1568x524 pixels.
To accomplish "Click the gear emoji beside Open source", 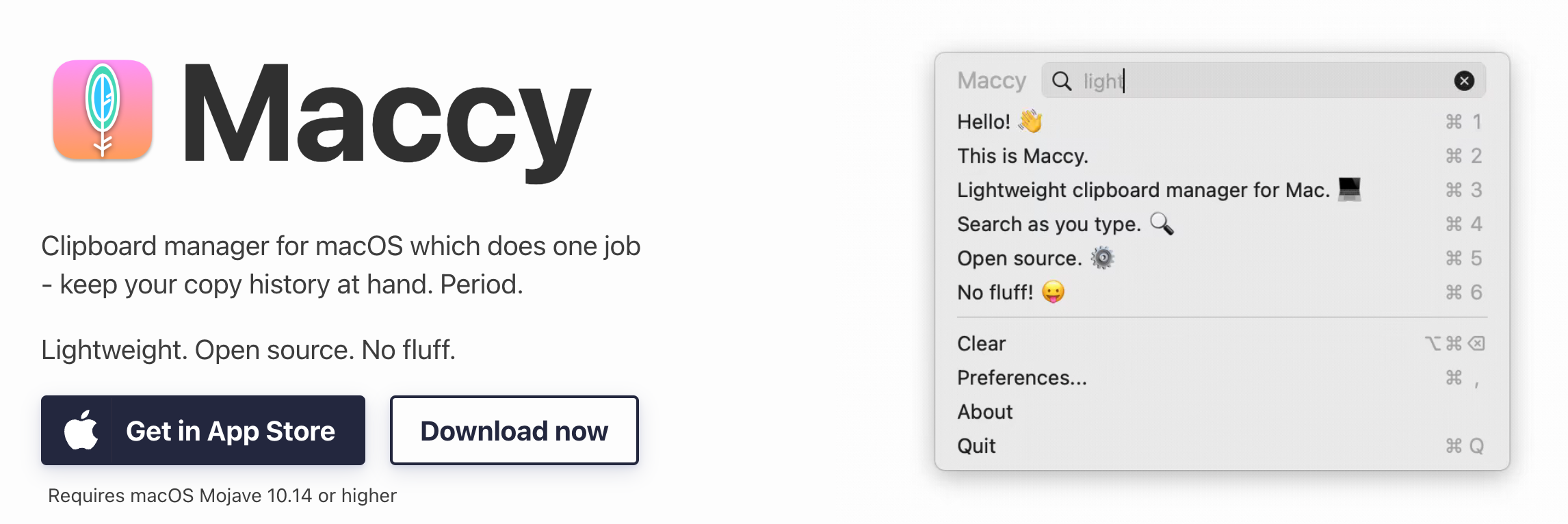I will coord(1102,258).
